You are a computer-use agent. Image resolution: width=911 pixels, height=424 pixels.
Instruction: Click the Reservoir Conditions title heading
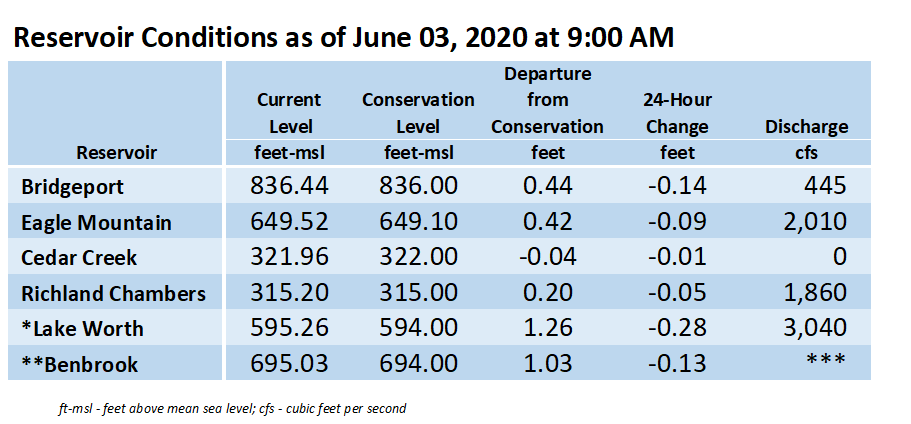343,38
